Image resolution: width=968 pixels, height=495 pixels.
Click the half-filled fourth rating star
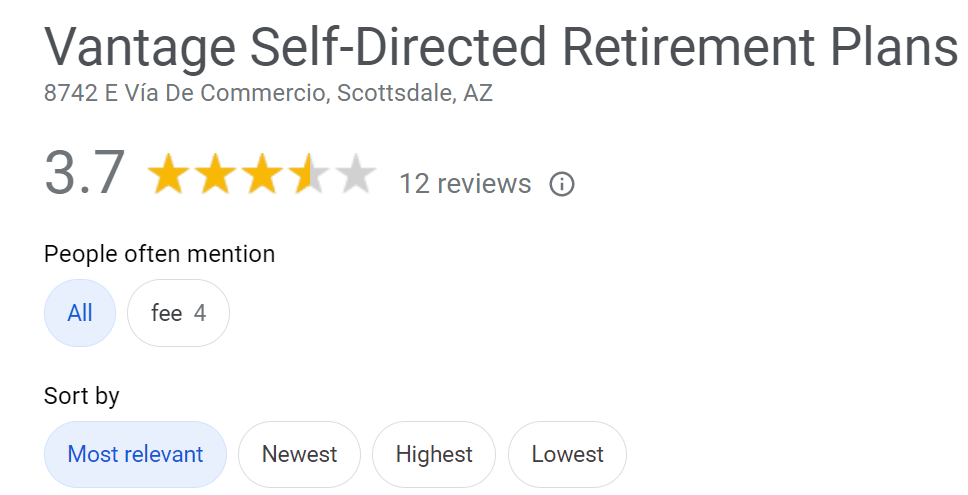pos(309,174)
